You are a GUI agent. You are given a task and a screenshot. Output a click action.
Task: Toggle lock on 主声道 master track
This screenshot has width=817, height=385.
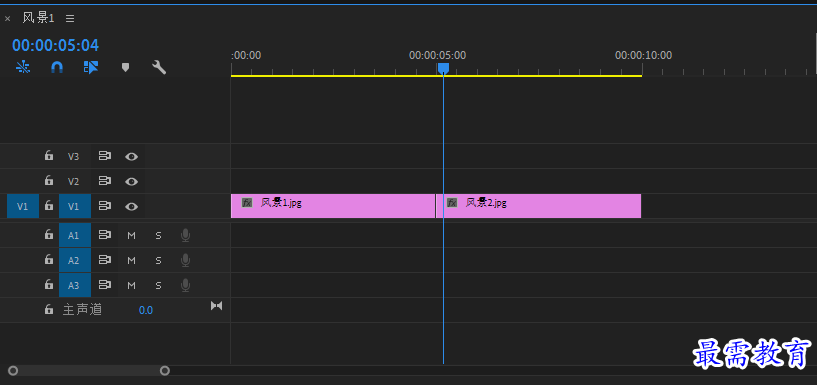pos(48,309)
